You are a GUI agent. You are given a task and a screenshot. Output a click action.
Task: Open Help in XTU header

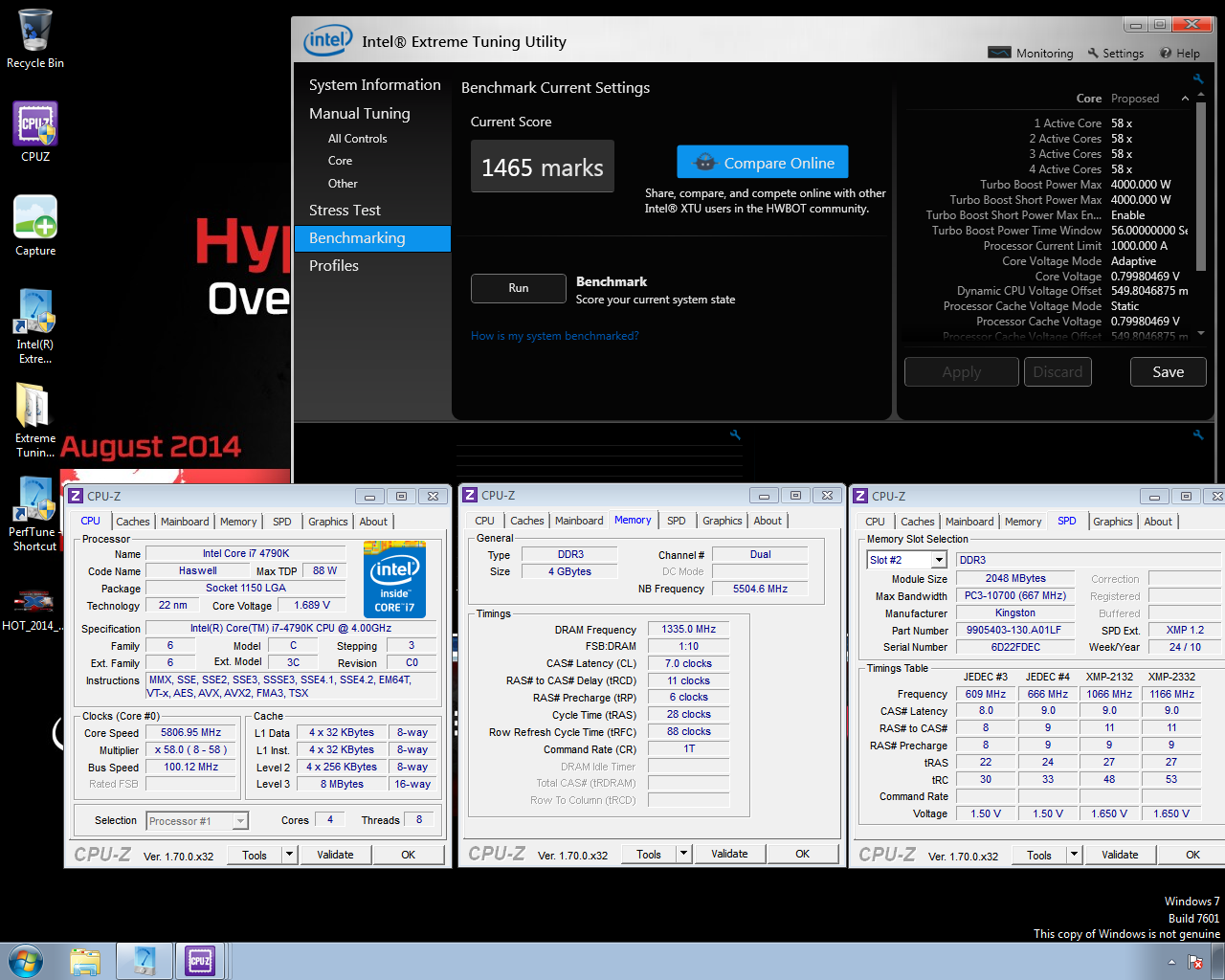coord(1180,54)
